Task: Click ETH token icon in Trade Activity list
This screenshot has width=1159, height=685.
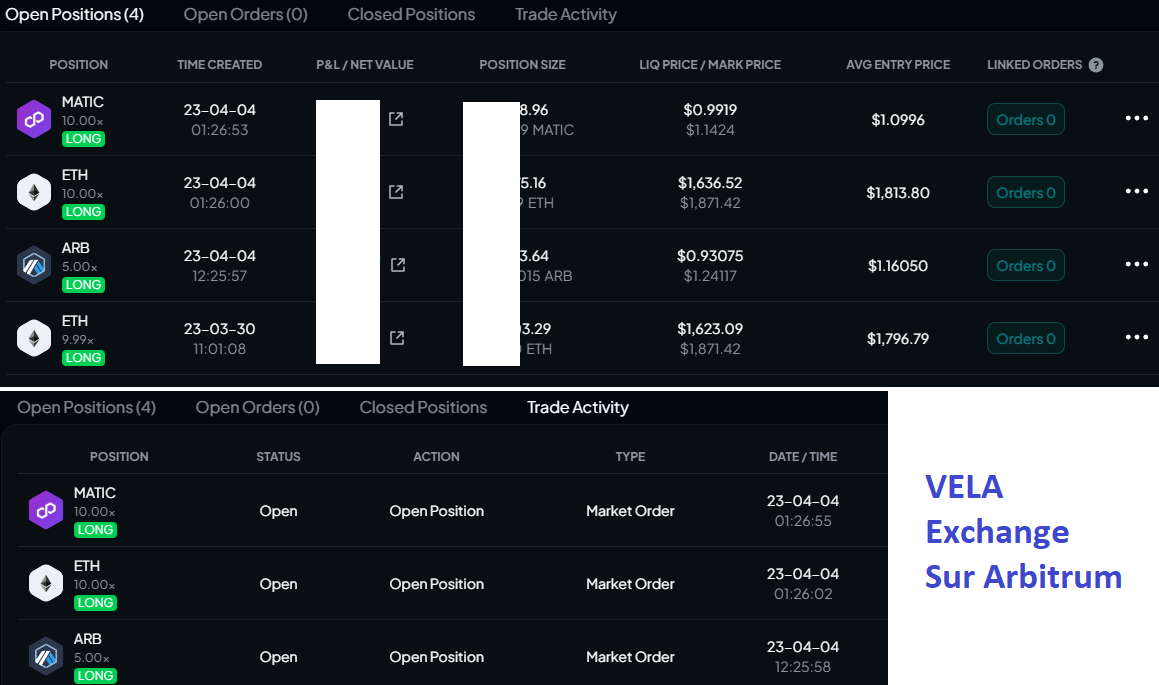Action: (x=46, y=583)
